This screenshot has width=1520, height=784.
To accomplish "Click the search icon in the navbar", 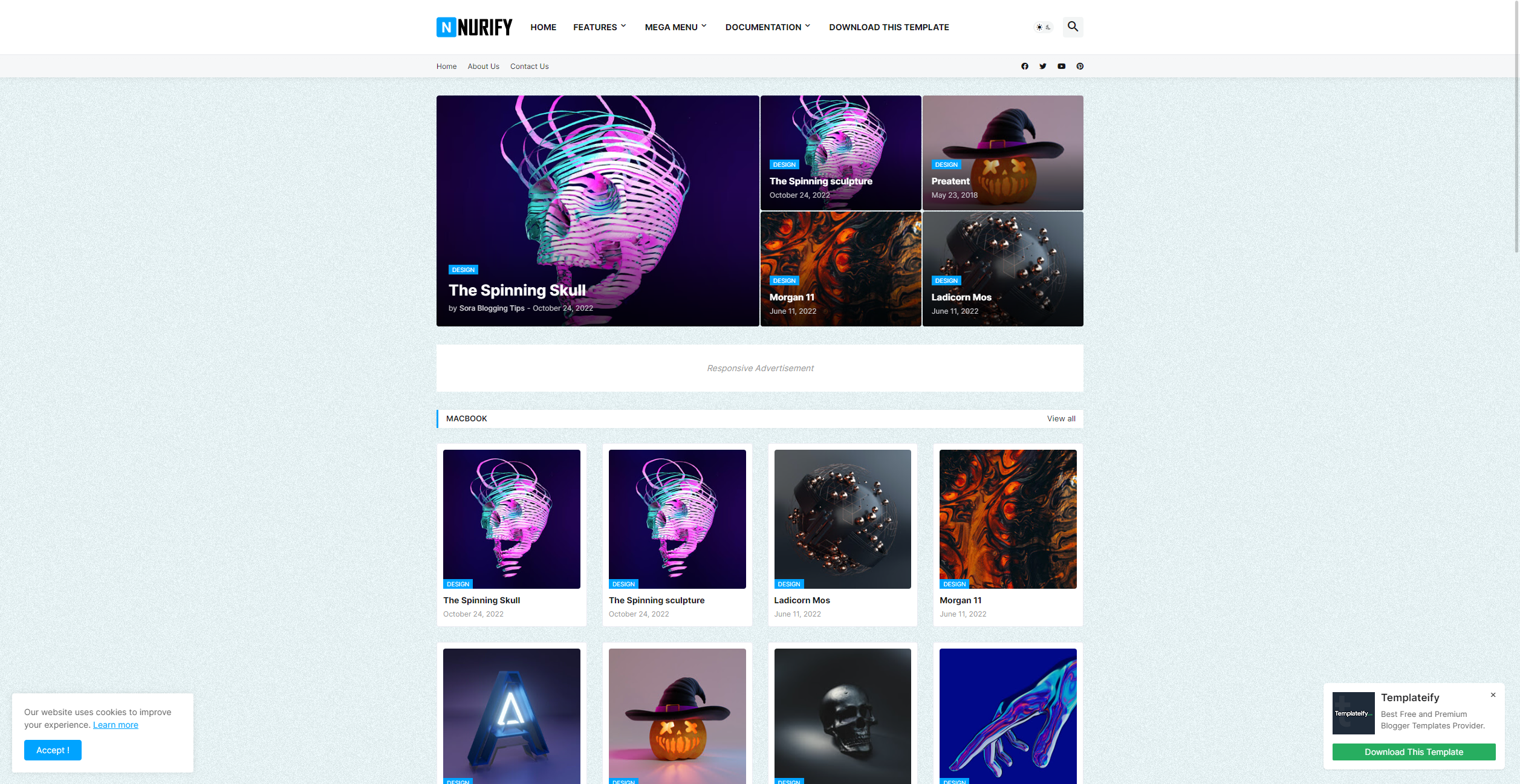I will pyautogui.click(x=1073, y=26).
